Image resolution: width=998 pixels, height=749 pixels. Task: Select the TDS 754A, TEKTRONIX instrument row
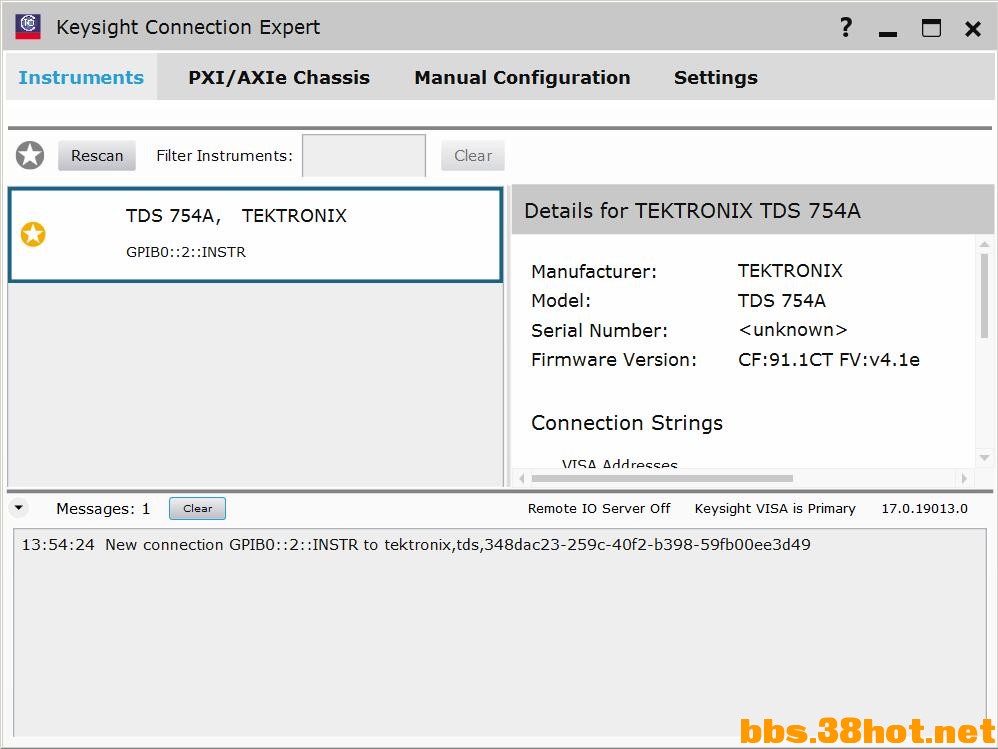(x=256, y=234)
